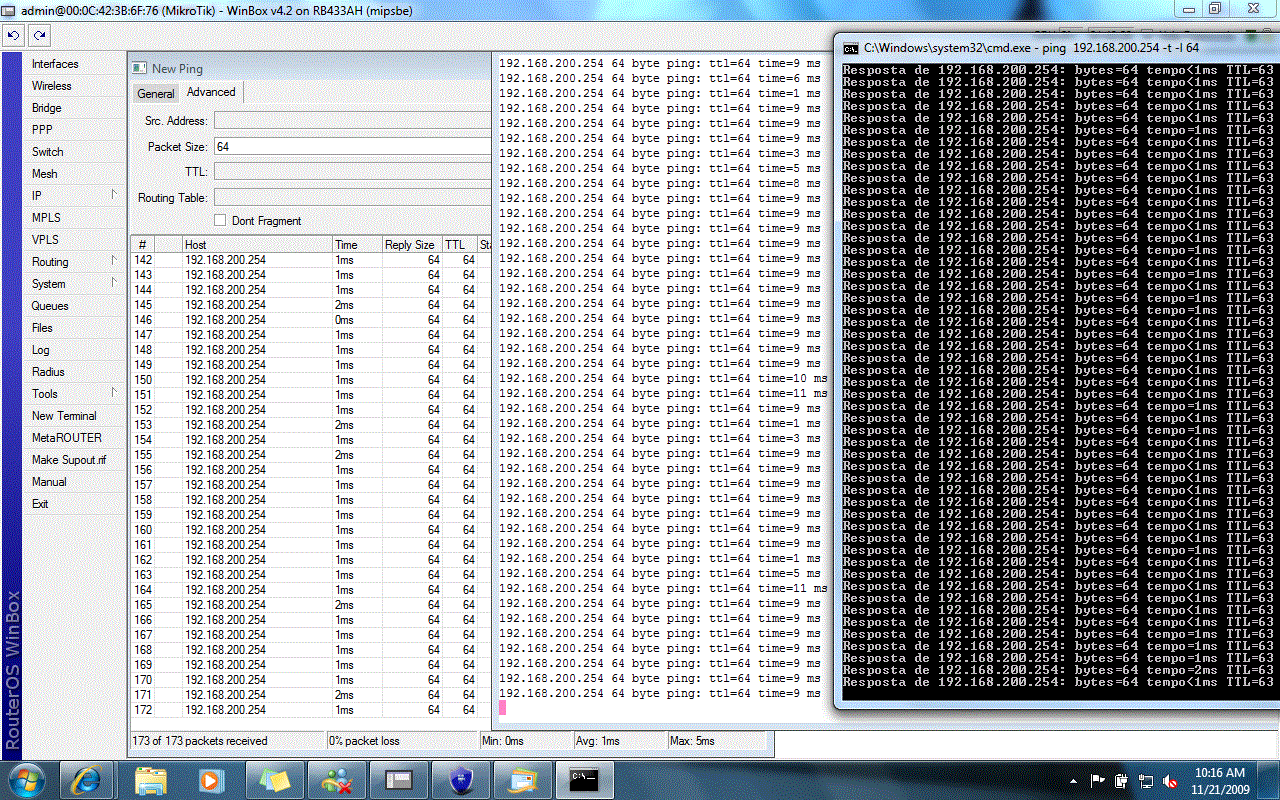Click the '0% packet loss' status text

coord(365,741)
